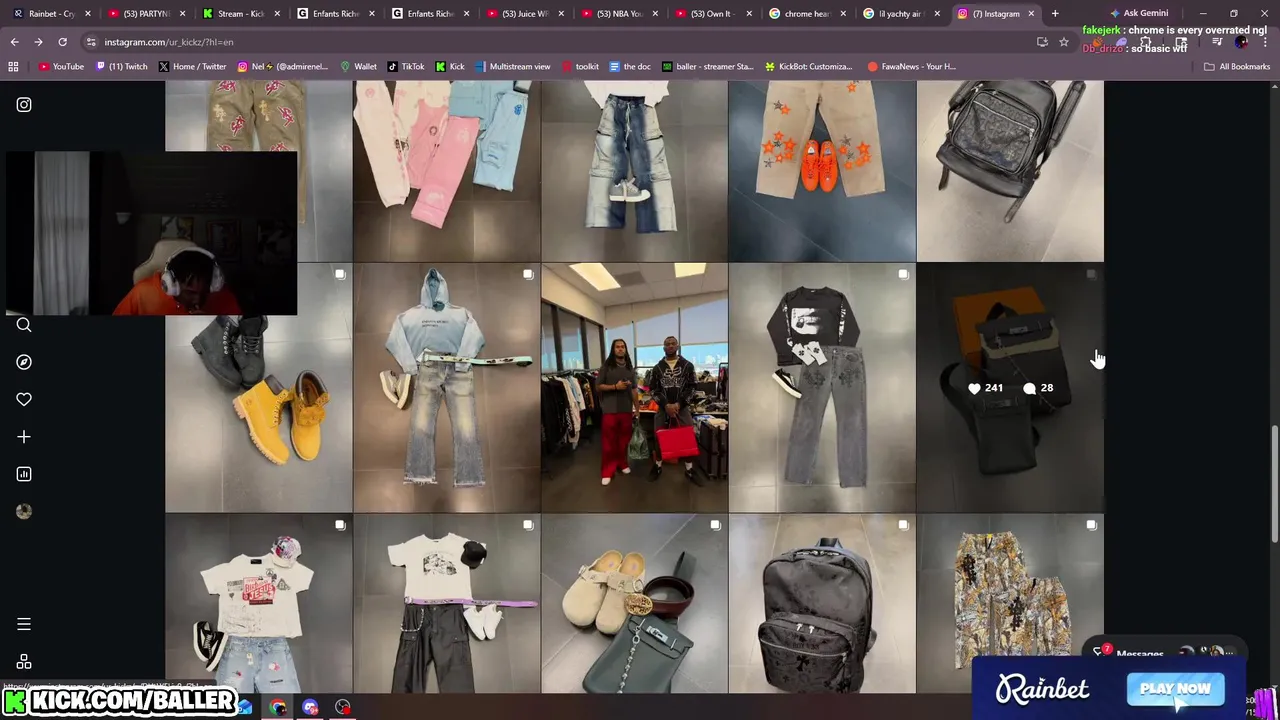Open the black backpack post
Screen dimensions: 1280x720
(822, 604)
